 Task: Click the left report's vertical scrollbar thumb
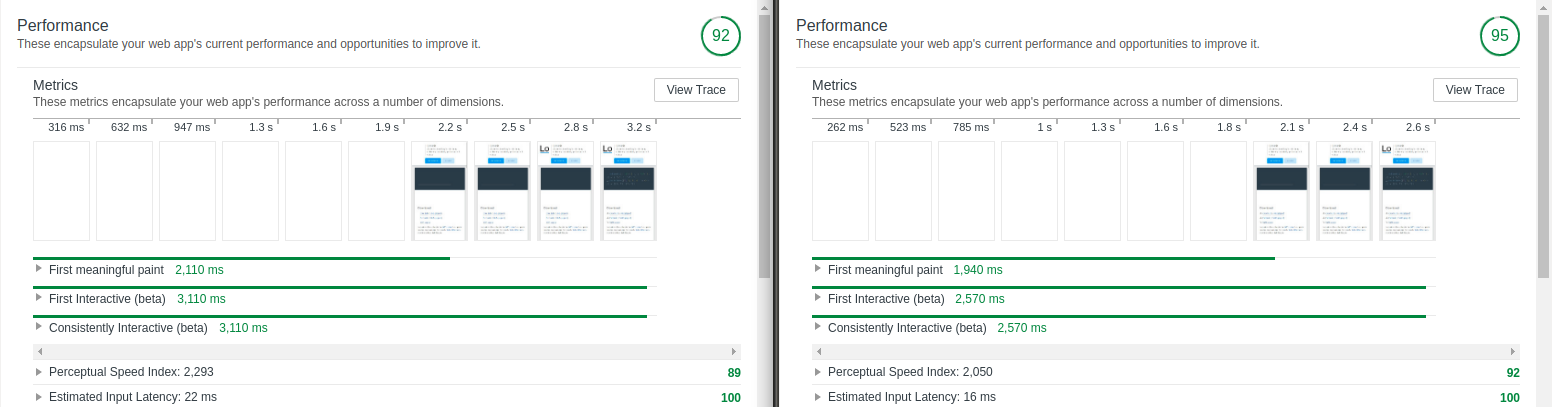click(764, 140)
